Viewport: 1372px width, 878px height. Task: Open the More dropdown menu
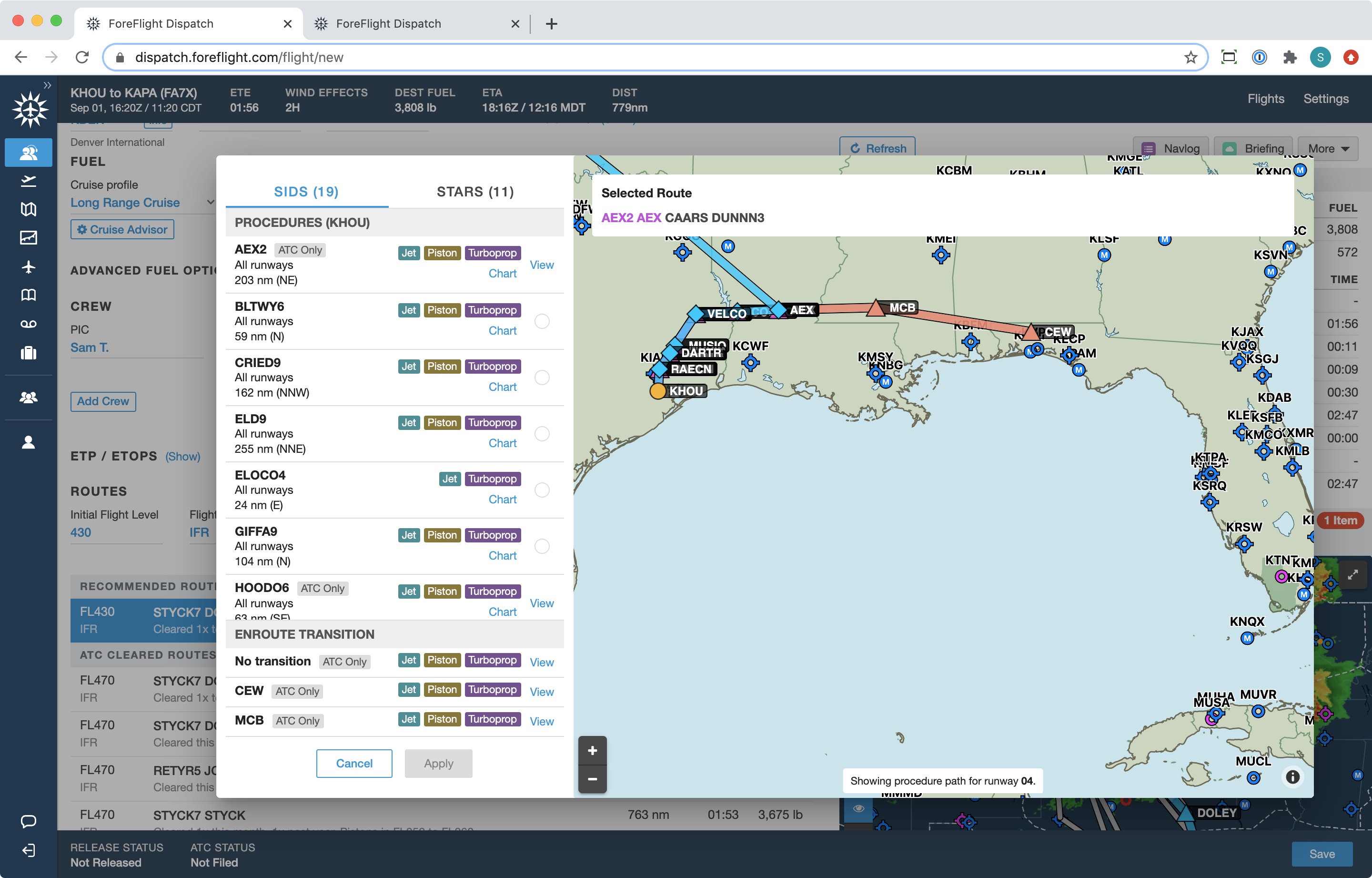pyautogui.click(x=1328, y=148)
